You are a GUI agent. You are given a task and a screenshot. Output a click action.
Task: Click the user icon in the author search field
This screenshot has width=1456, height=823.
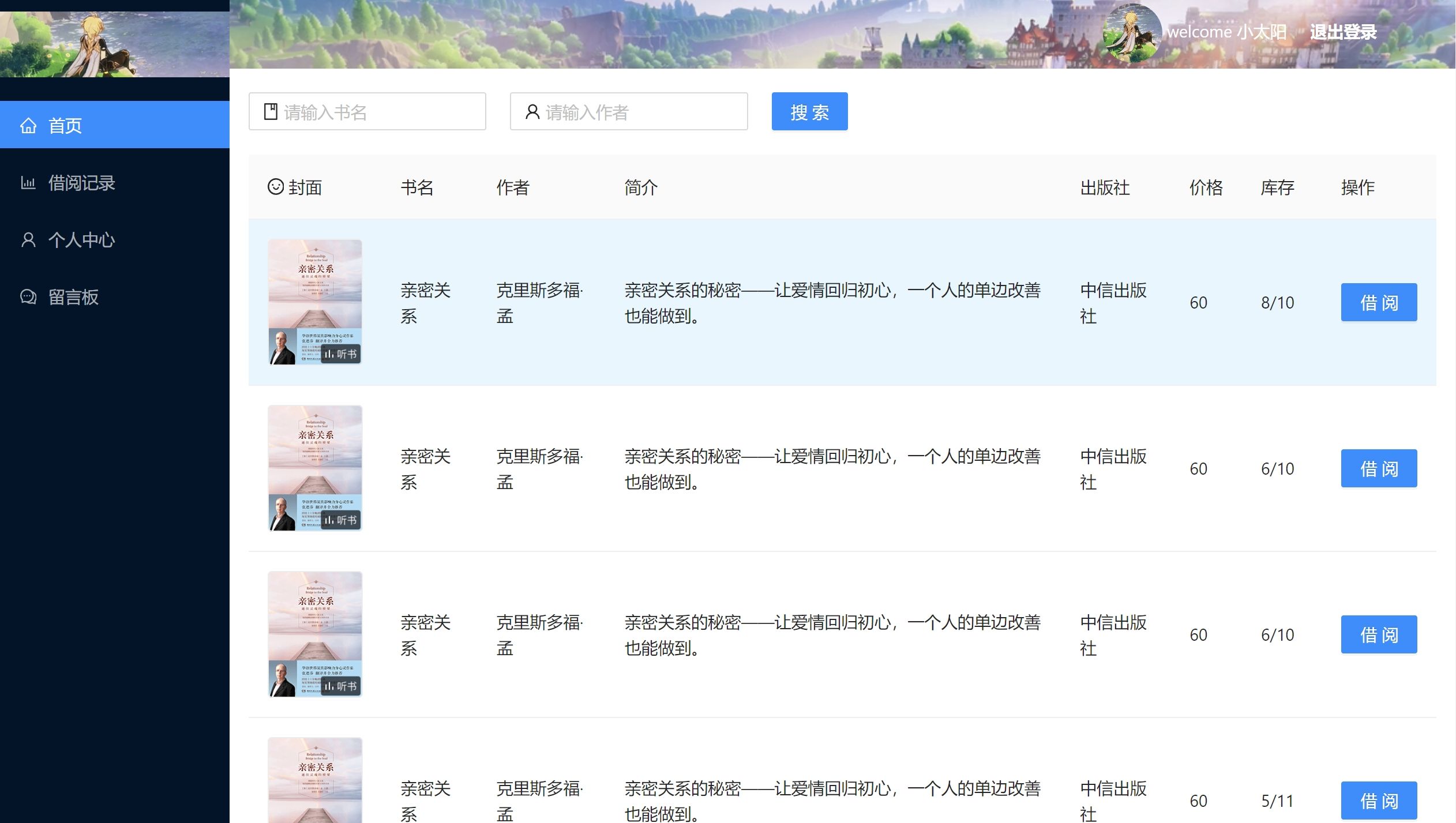(x=532, y=111)
